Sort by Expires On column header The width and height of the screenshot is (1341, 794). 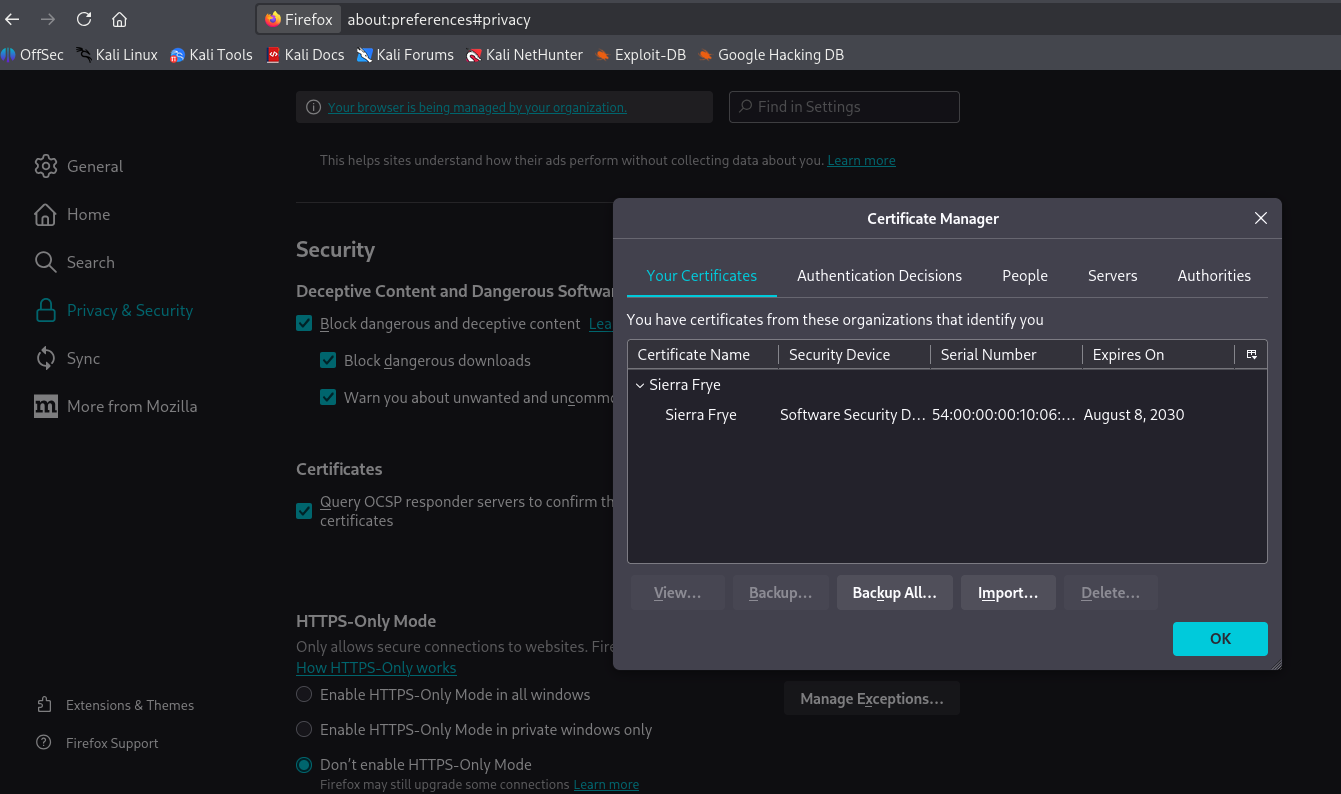[1158, 354]
